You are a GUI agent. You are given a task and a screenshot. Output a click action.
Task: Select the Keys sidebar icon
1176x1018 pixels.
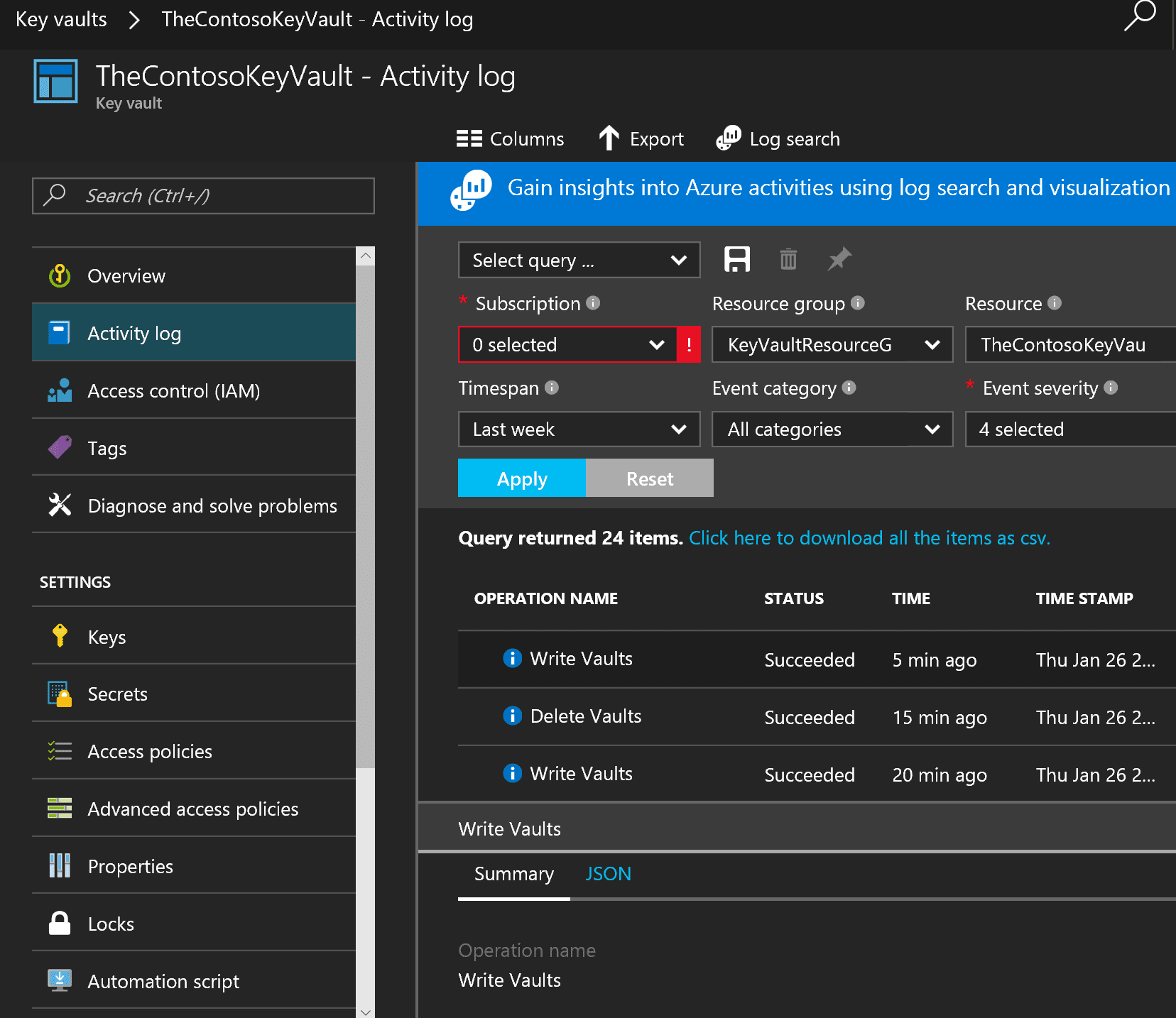point(60,636)
